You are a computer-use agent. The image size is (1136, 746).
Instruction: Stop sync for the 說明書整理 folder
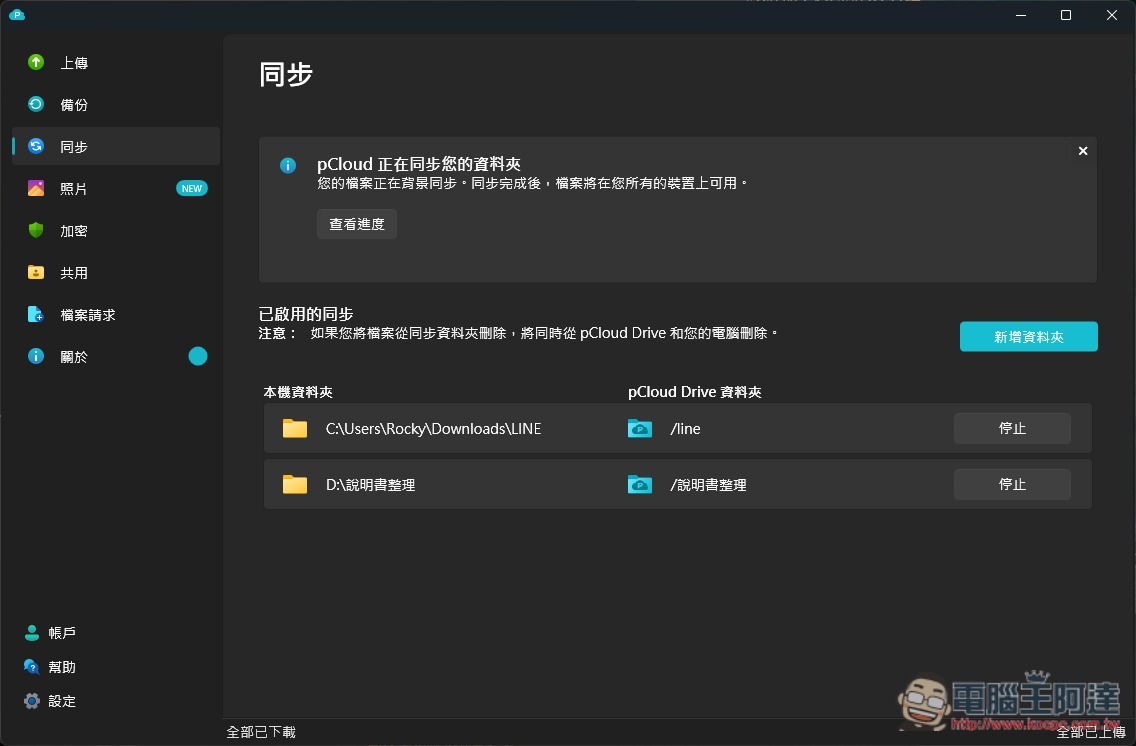point(1012,484)
